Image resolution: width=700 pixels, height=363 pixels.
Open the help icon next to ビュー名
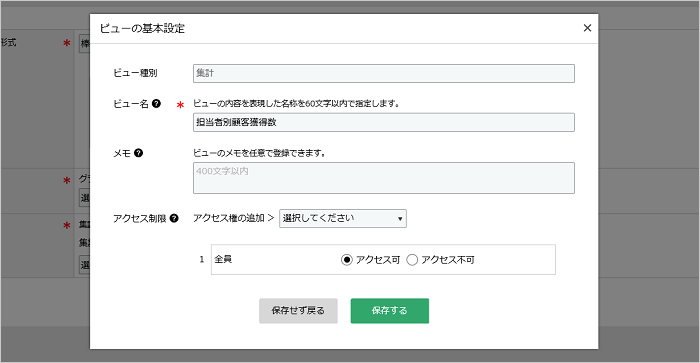point(156,104)
